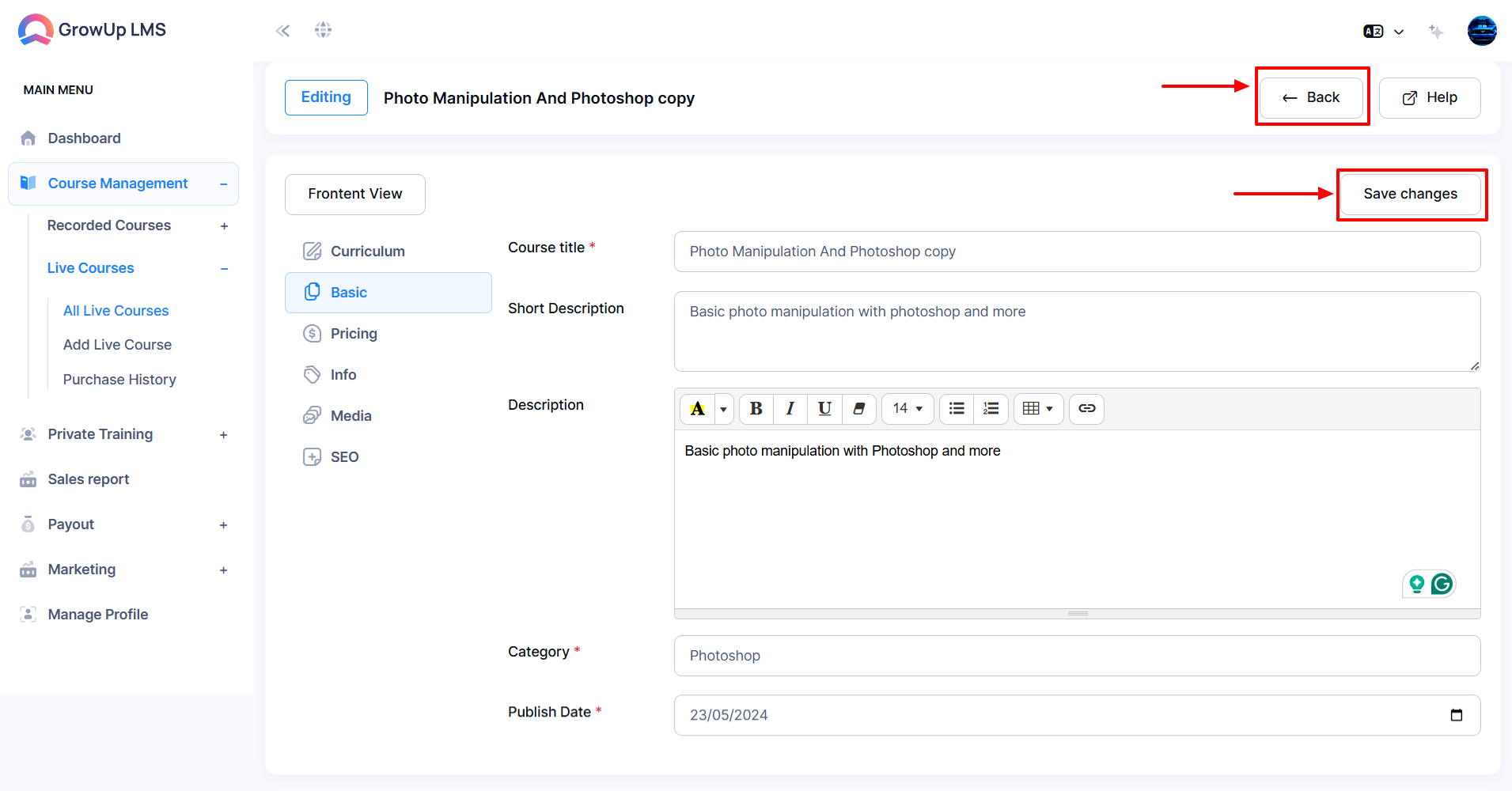Click the Grammarly icon in editor
This screenshot has width=1512, height=791.
coord(1442,585)
